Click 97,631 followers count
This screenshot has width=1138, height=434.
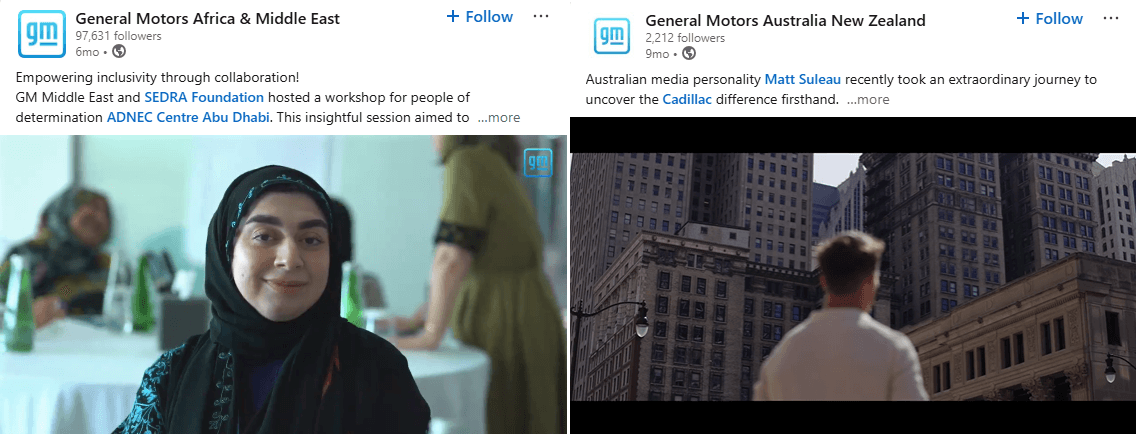118,36
